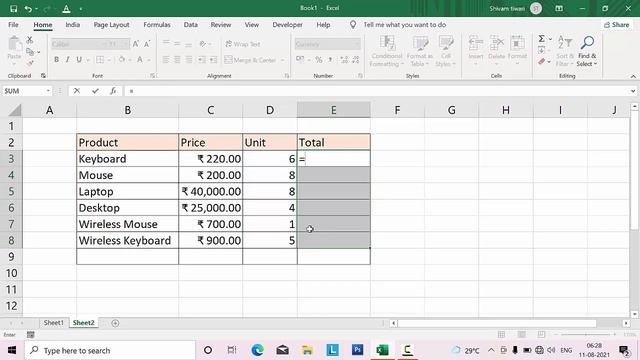This screenshot has height=360, width=640.
Task: Open File Explorer from the taskbar
Action: click(x=307, y=350)
